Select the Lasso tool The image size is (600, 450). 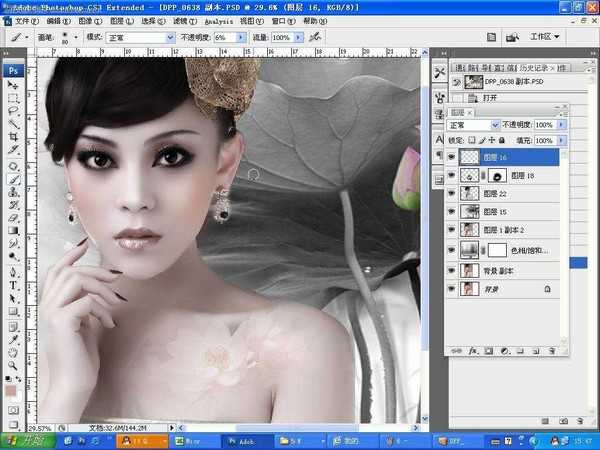click(x=14, y=111)
